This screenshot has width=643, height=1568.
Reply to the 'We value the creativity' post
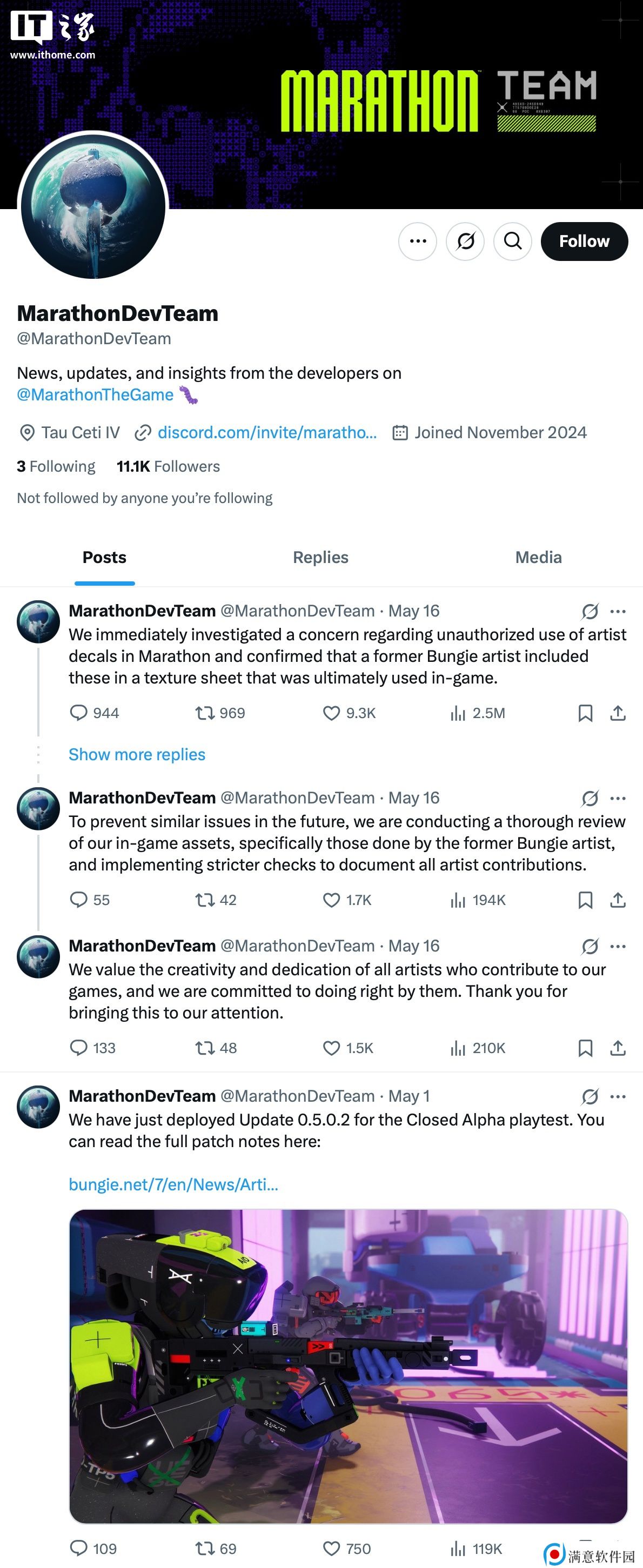(x=78, y=1048)
